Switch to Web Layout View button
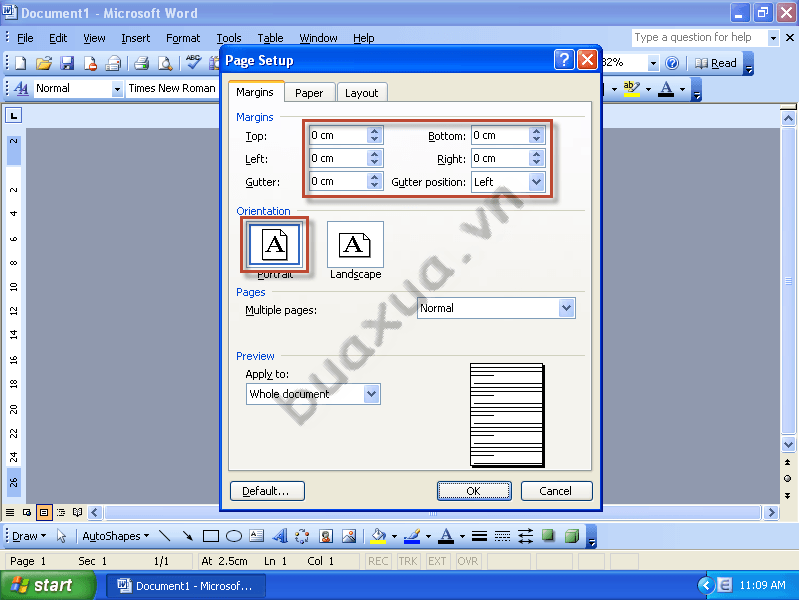 26,512
